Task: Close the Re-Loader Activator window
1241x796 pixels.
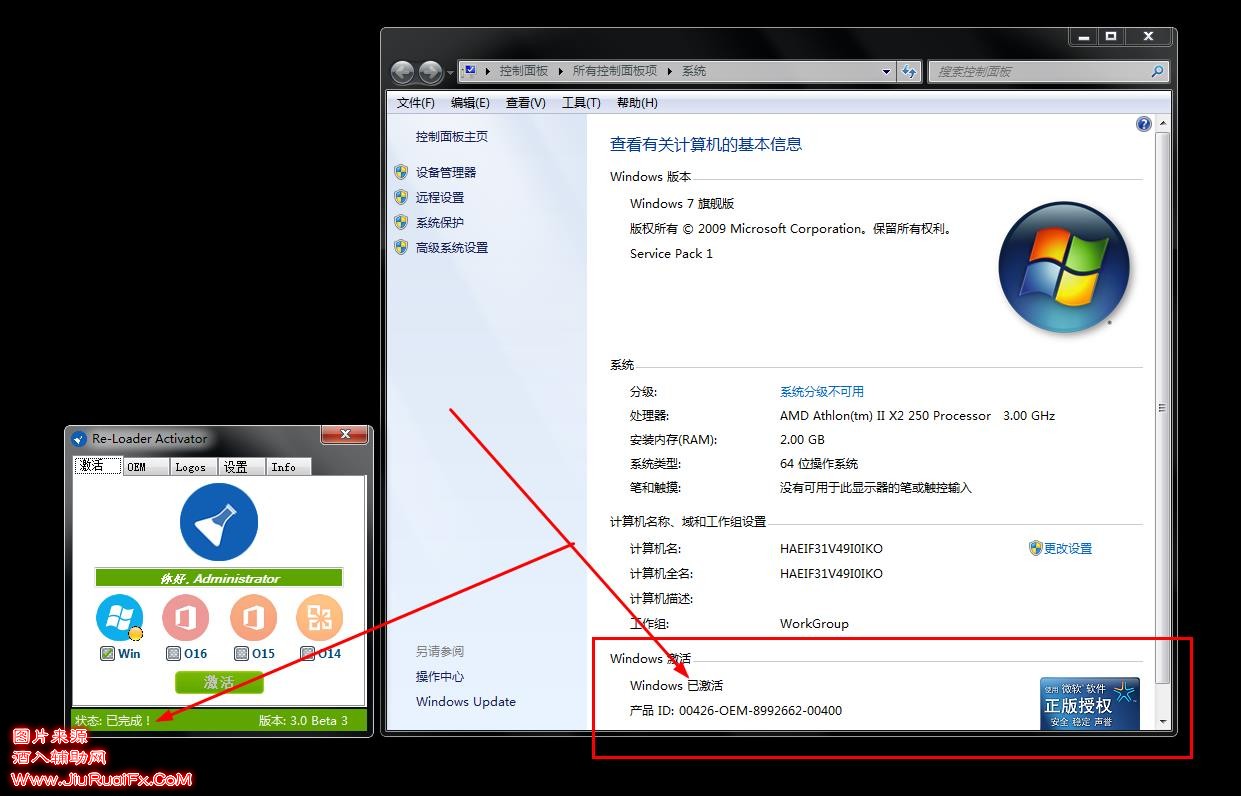Action: pos(346,434)
